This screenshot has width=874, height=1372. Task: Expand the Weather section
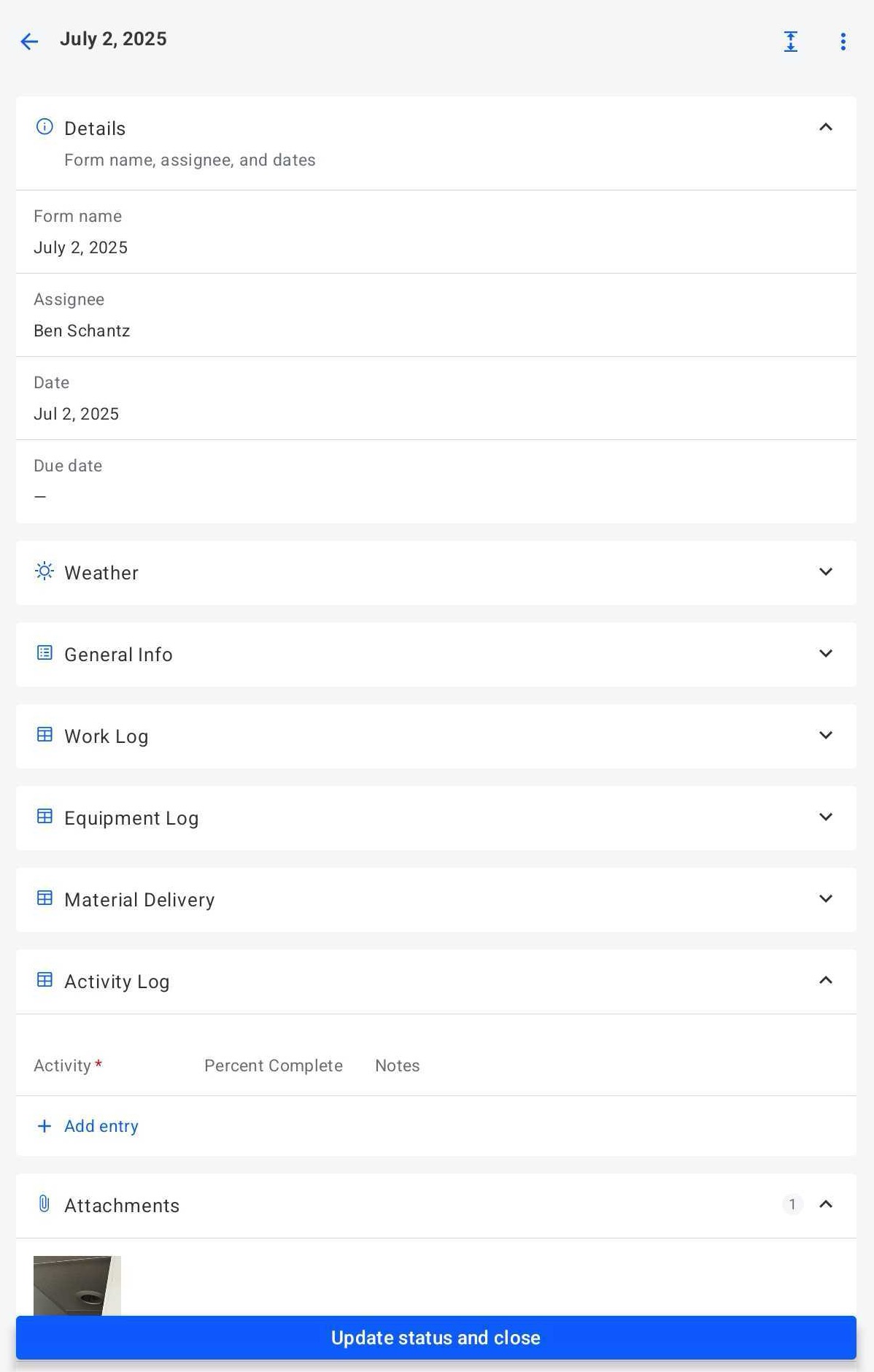[x=825, y=572]
